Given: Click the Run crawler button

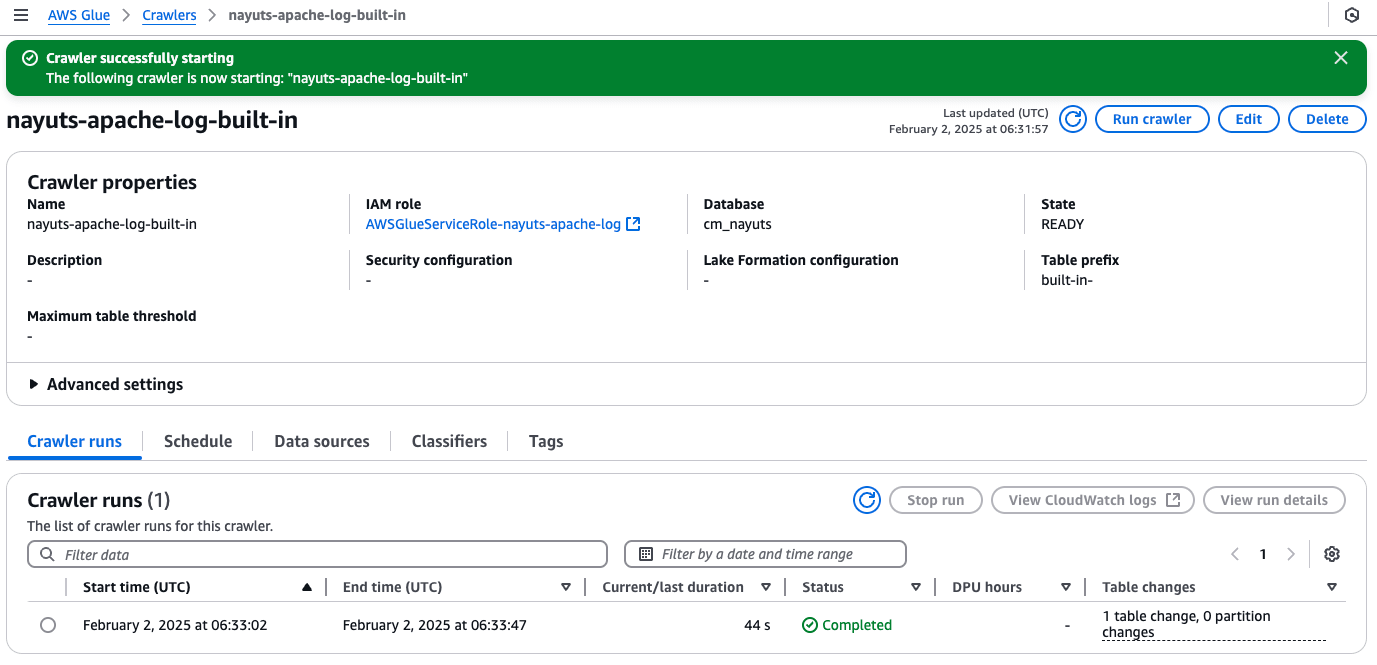Looking at the screenshot, I should coord(1152,119).
